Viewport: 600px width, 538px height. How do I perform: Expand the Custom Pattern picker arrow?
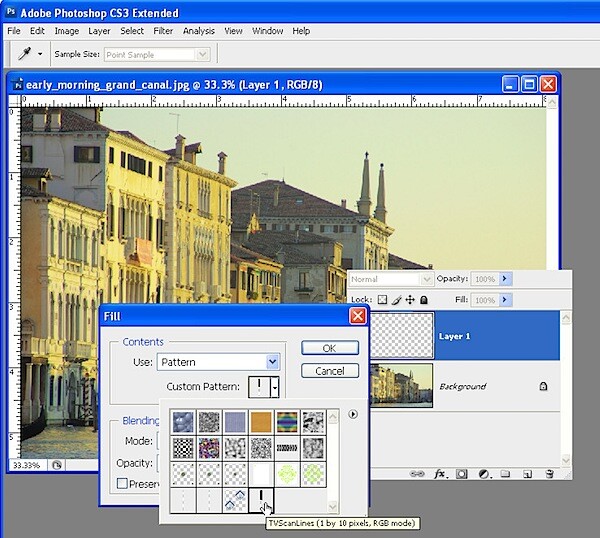pos(275,387)
